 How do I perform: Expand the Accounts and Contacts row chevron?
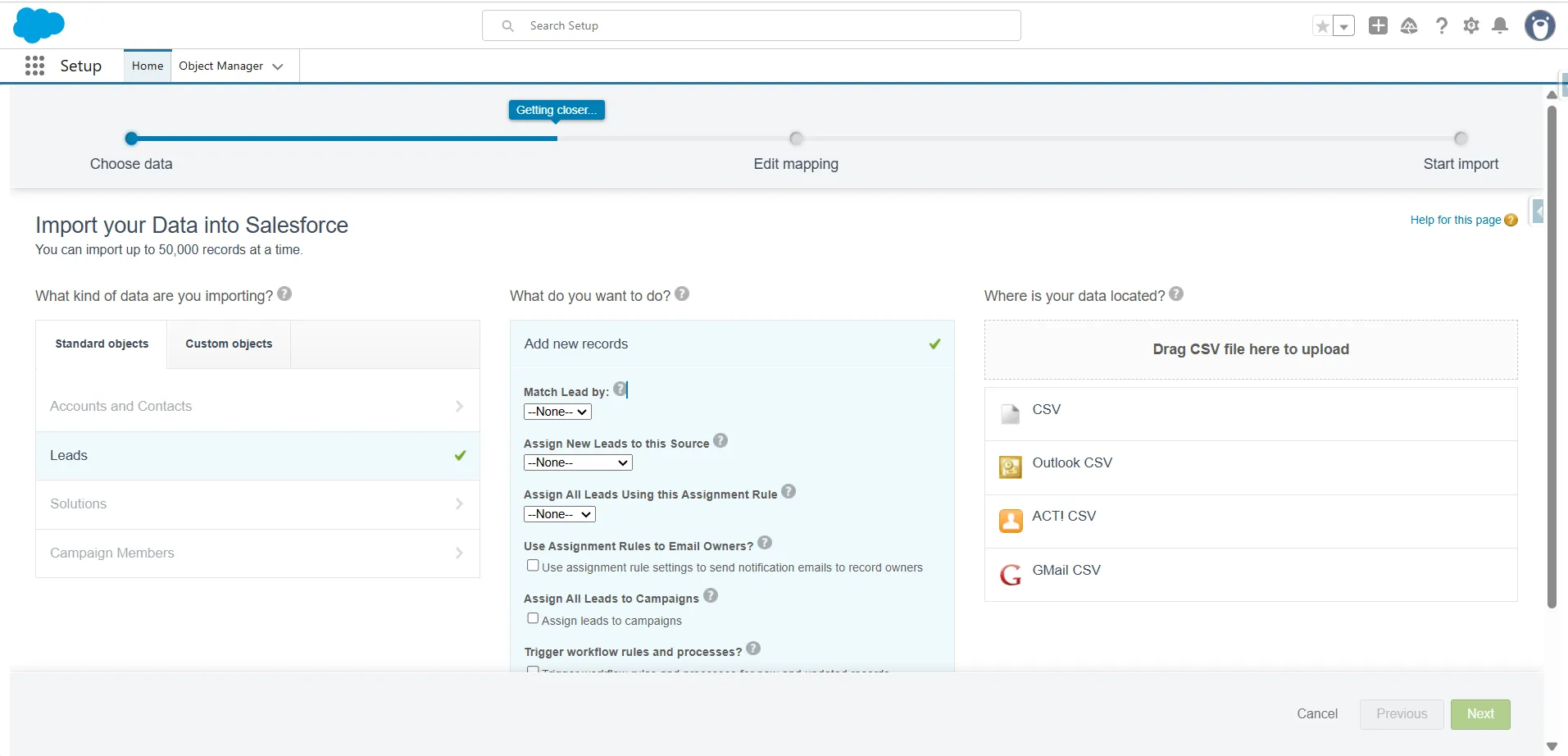coord(459,406)
